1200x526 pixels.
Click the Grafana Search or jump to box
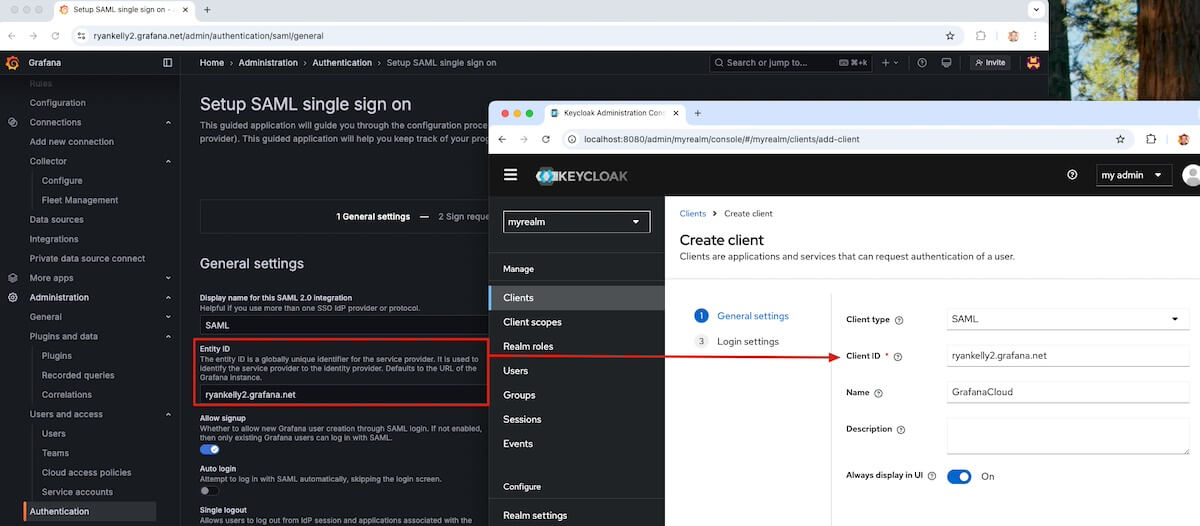tap(791, 62)
